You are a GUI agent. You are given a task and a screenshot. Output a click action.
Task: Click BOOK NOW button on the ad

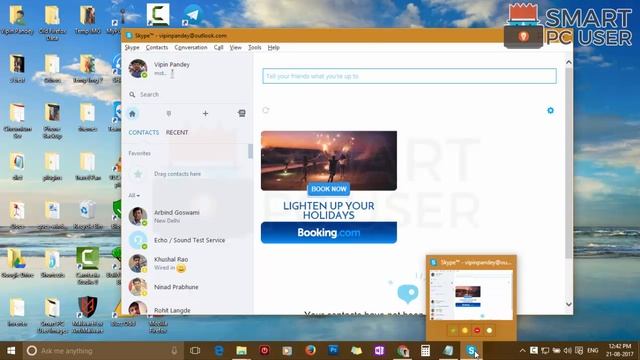click(x=329, y=189)
